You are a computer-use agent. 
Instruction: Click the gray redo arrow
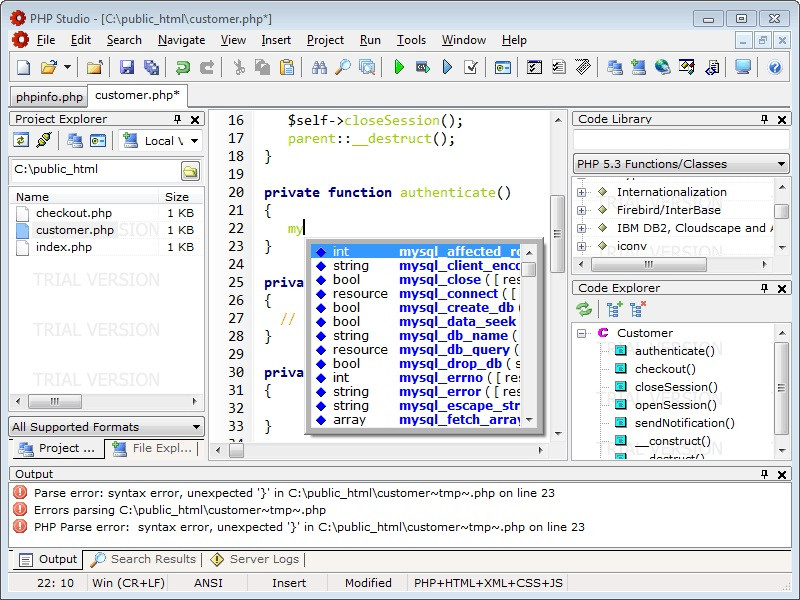[207, 67]
